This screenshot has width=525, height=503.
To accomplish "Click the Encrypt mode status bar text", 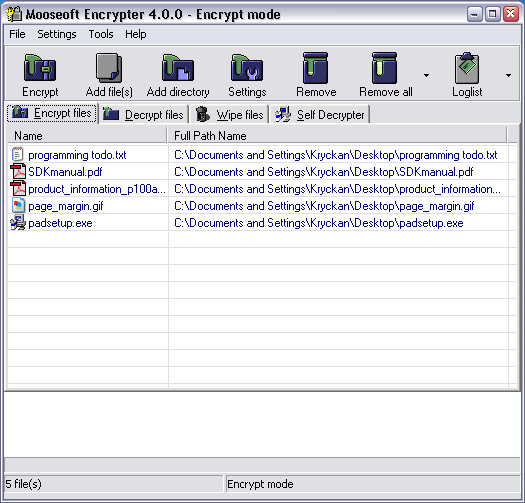I will pos(260,484).
